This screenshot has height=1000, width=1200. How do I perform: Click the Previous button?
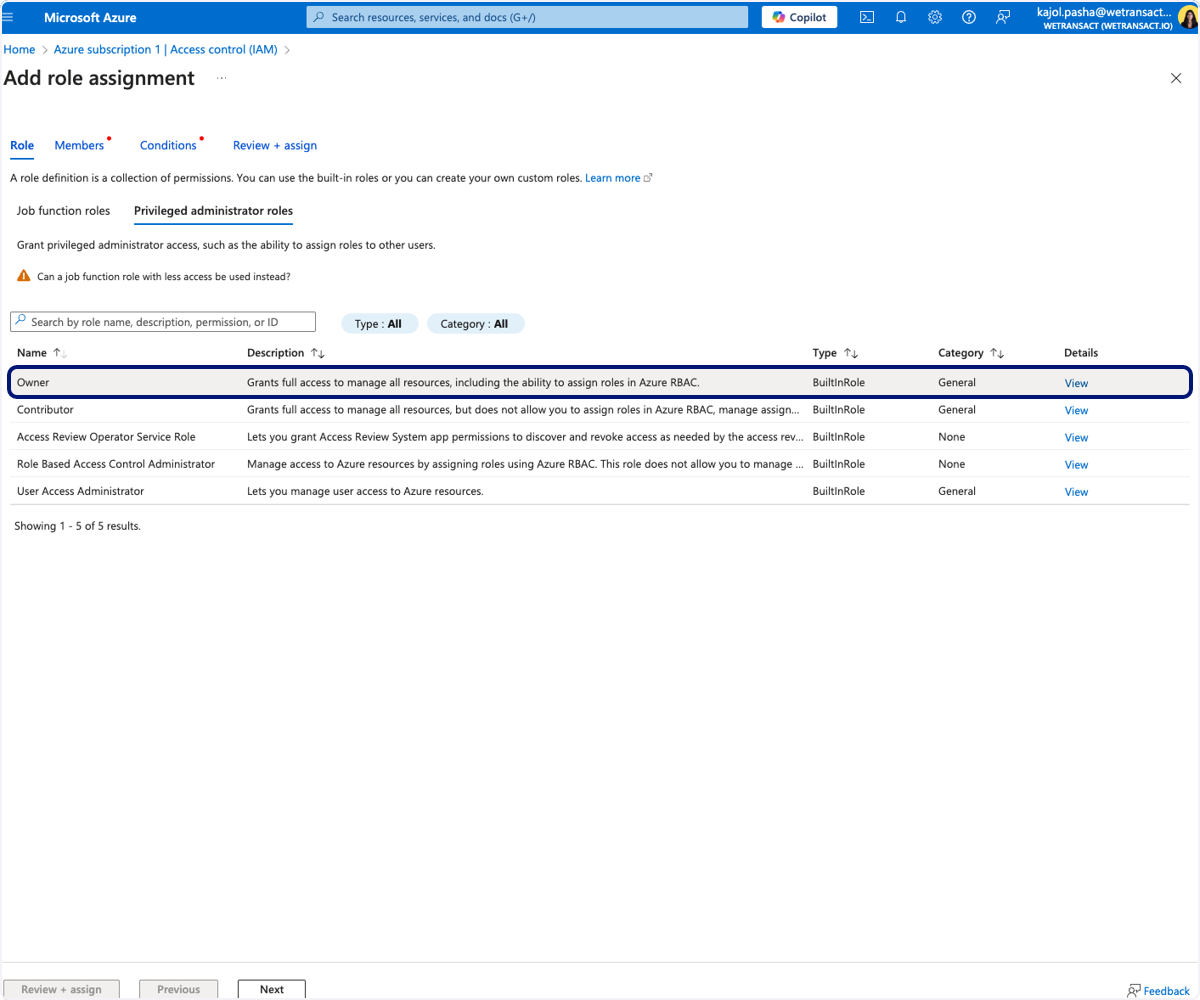178,989
